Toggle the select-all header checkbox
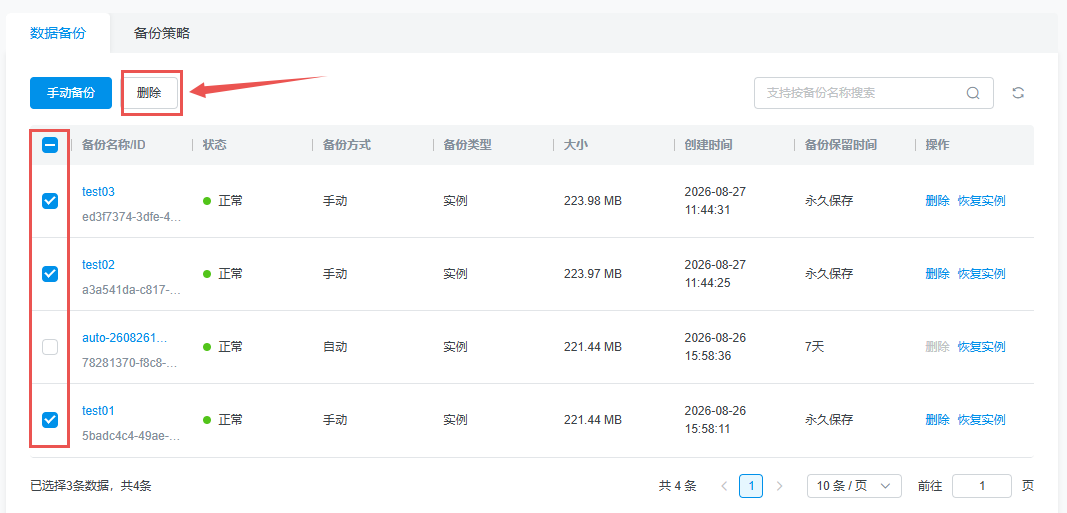 (50, 145)
